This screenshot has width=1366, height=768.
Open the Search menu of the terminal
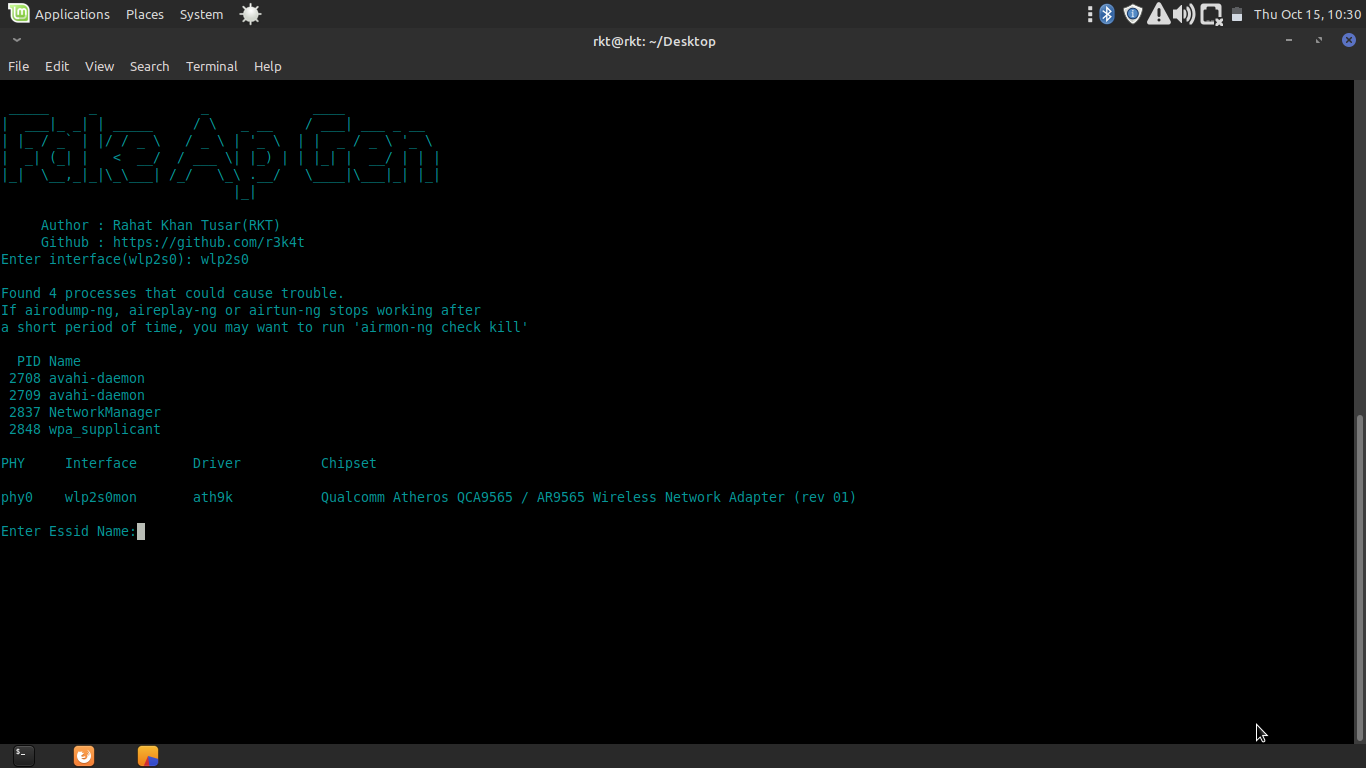coord(149,66)
